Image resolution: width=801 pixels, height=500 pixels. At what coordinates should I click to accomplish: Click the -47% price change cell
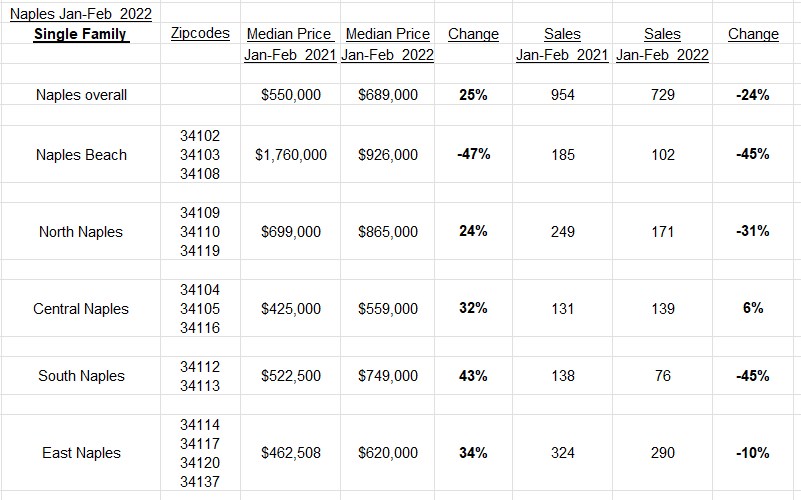(x=474, y=154)
